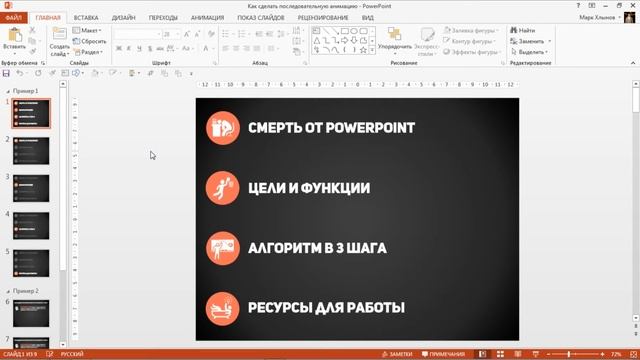Click the Find (Найти) binoculars icon

(513, 30)
